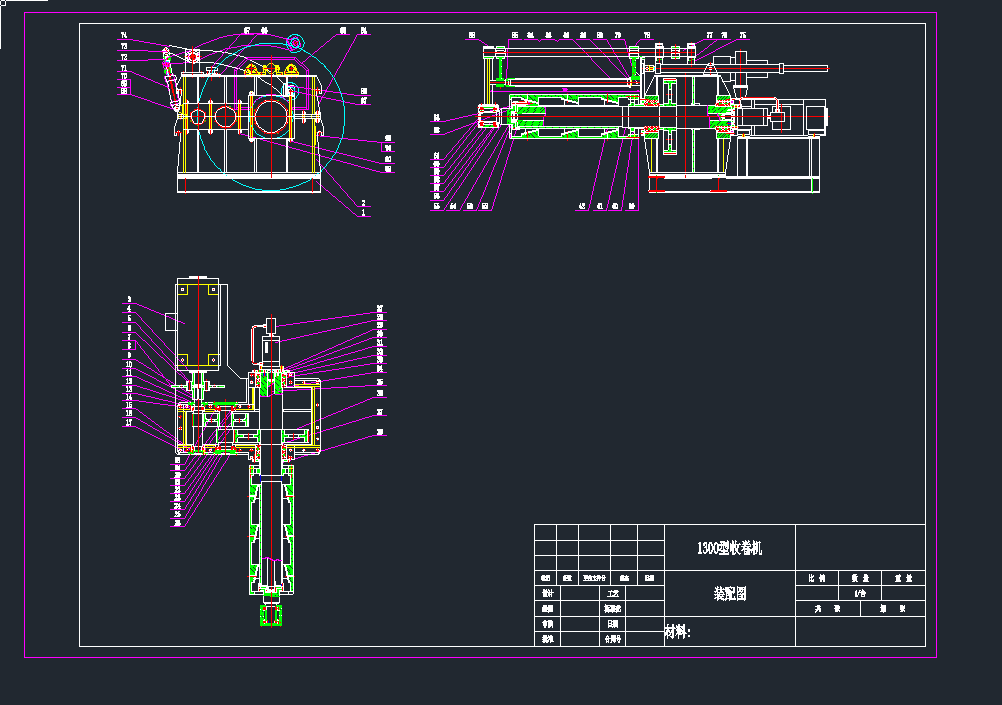The image size is (1002, 705).
Task: Click the 1300型收卷机 title text
Action: 729,548
